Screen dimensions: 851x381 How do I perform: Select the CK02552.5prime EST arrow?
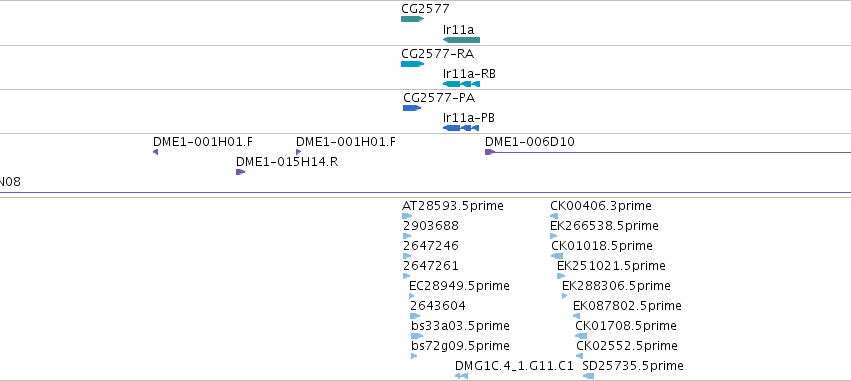pyautogui.click(x=580, y=356)
